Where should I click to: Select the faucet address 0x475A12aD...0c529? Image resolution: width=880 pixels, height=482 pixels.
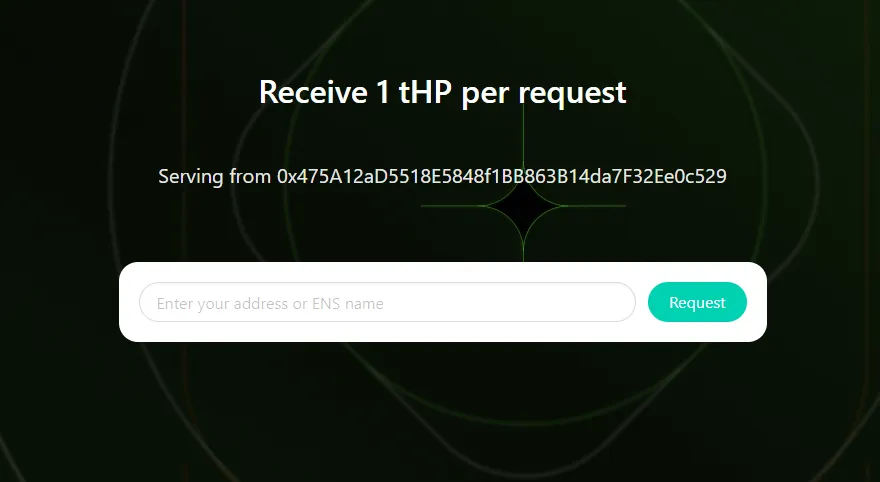click(502, 176)
